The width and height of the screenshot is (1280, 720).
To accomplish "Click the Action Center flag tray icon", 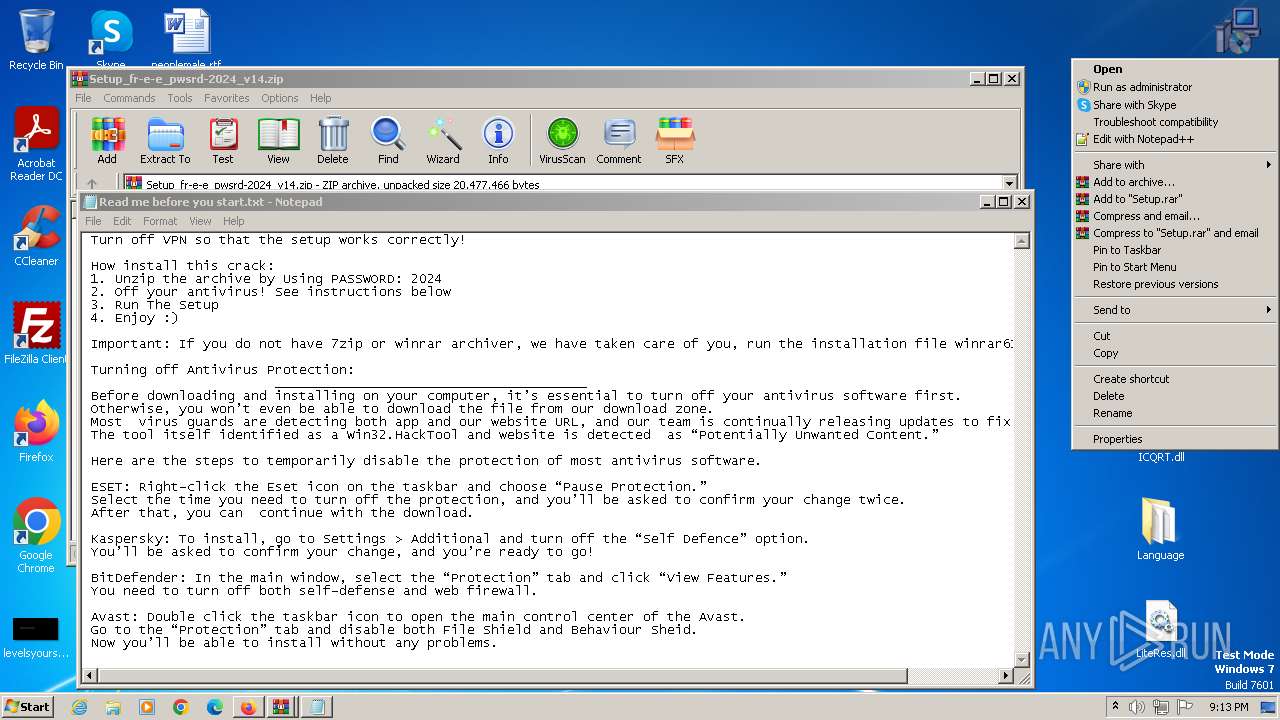I will [1185, 707].
